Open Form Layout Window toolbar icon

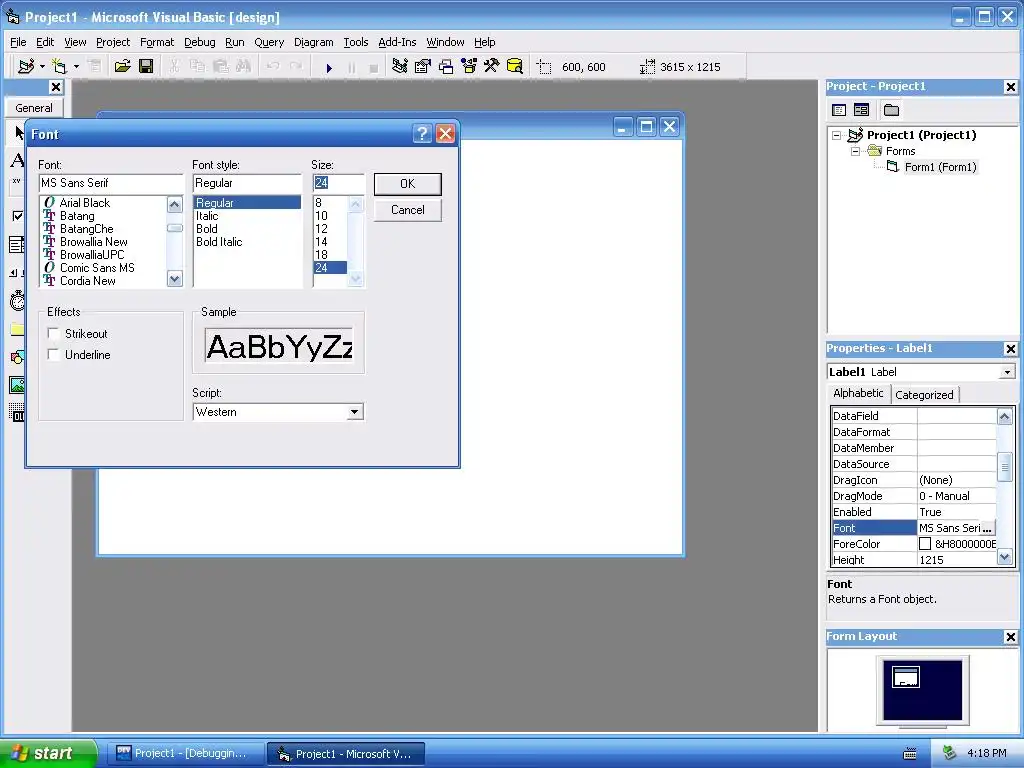tap(446, 67)
